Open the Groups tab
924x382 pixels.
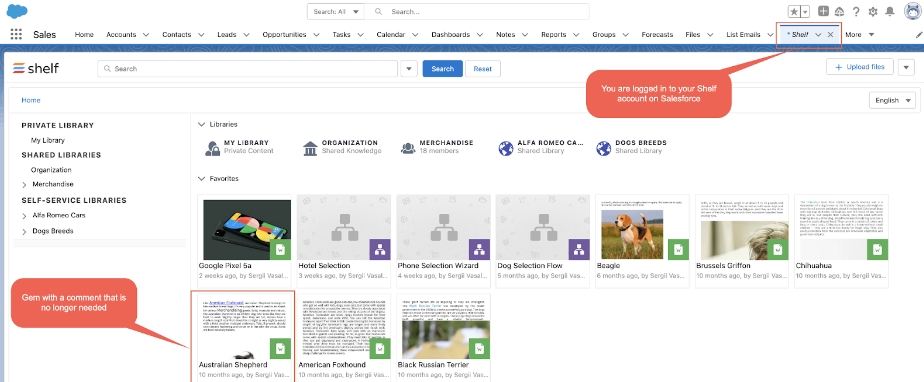coord(604,35)
